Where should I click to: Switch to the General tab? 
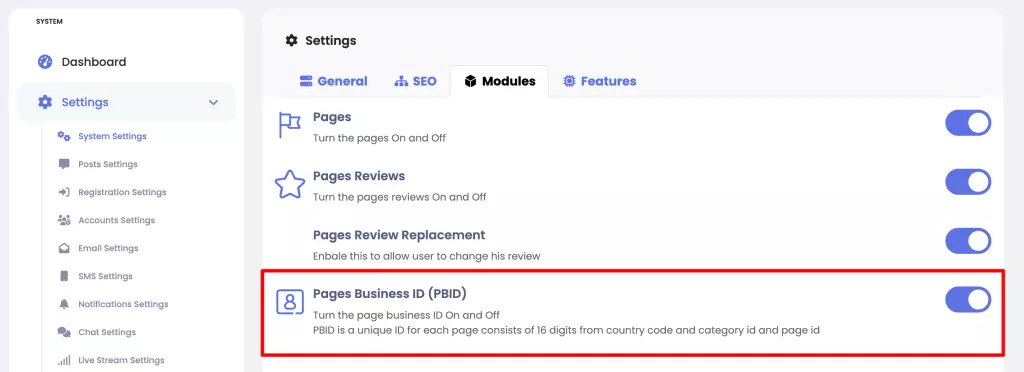coord(333,82)
